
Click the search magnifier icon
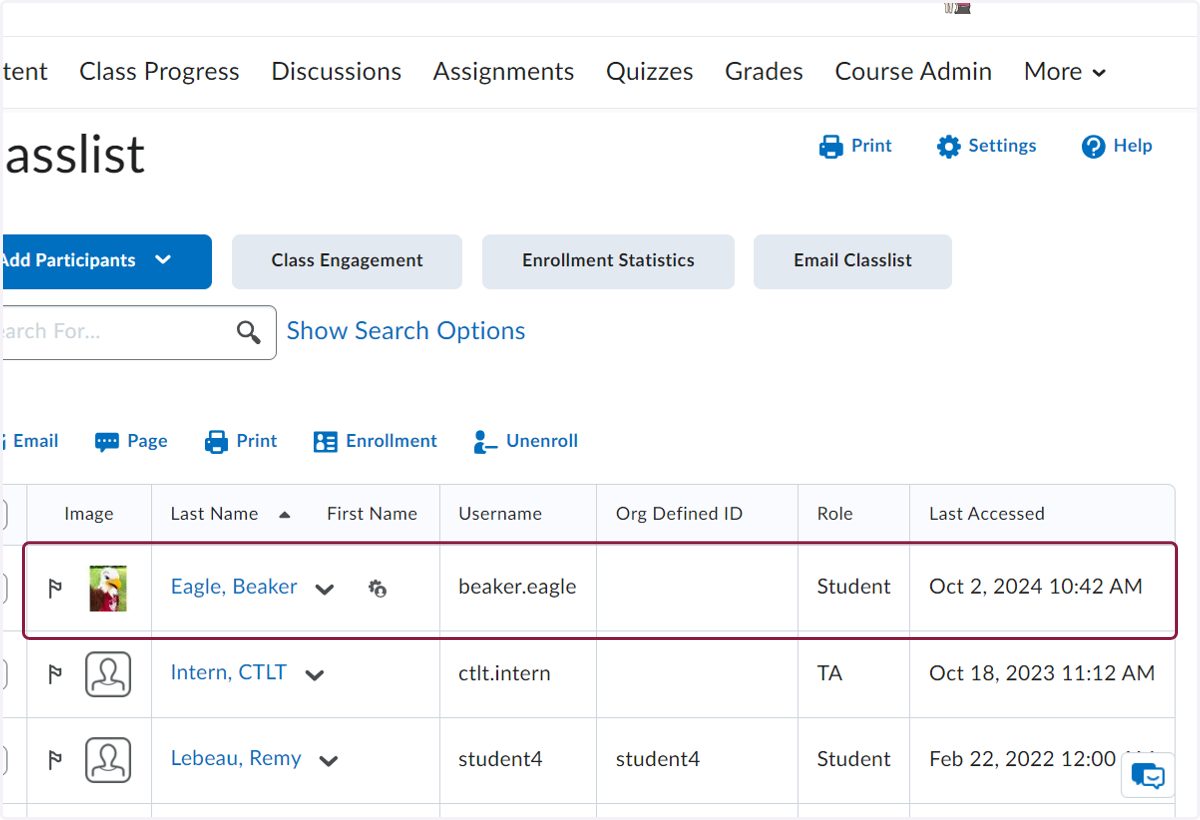point(249,332)
